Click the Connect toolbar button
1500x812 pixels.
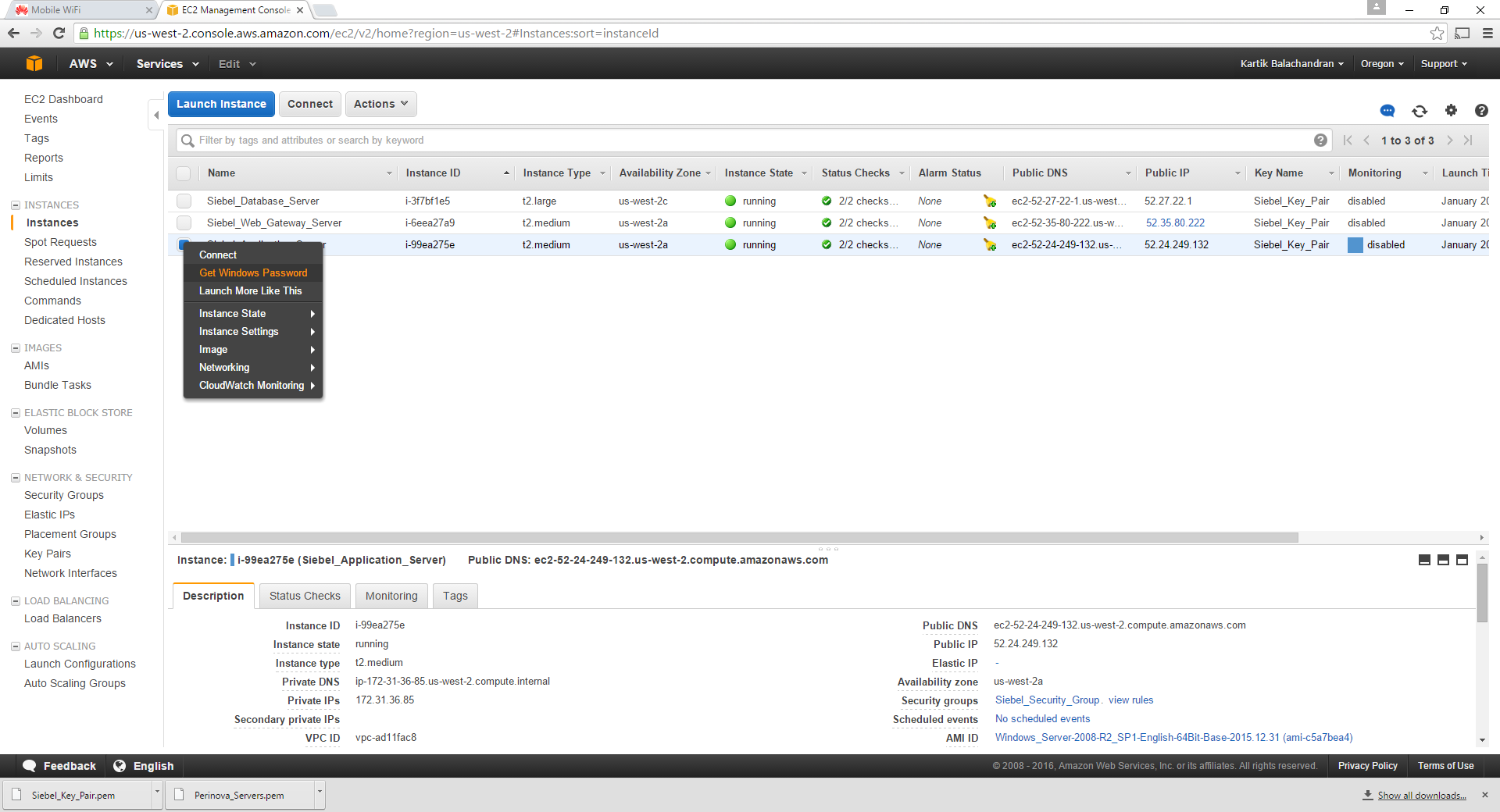[x=310, y=104]
